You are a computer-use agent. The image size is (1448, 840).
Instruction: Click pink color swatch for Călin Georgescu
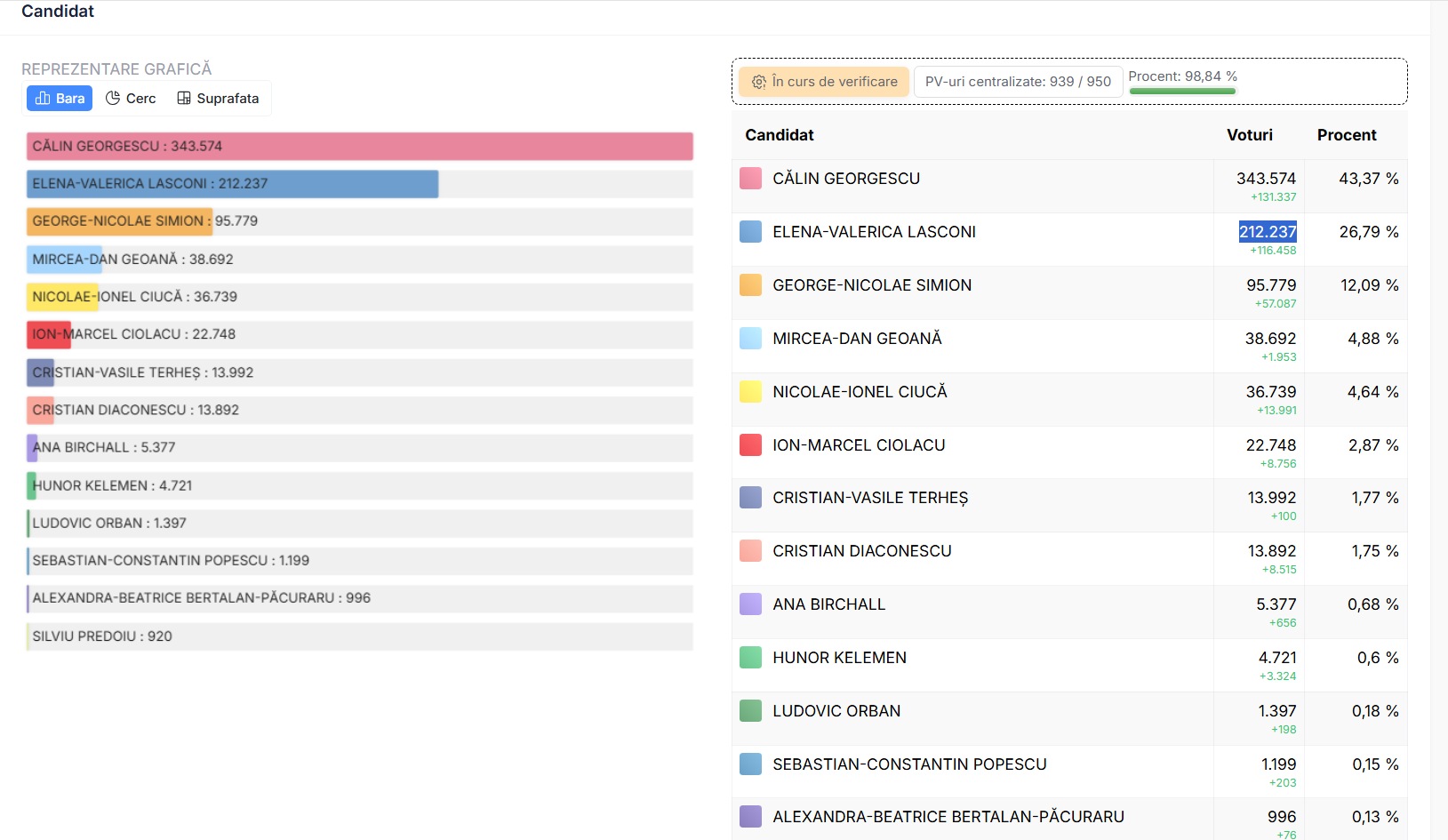(x=751, y=179)
